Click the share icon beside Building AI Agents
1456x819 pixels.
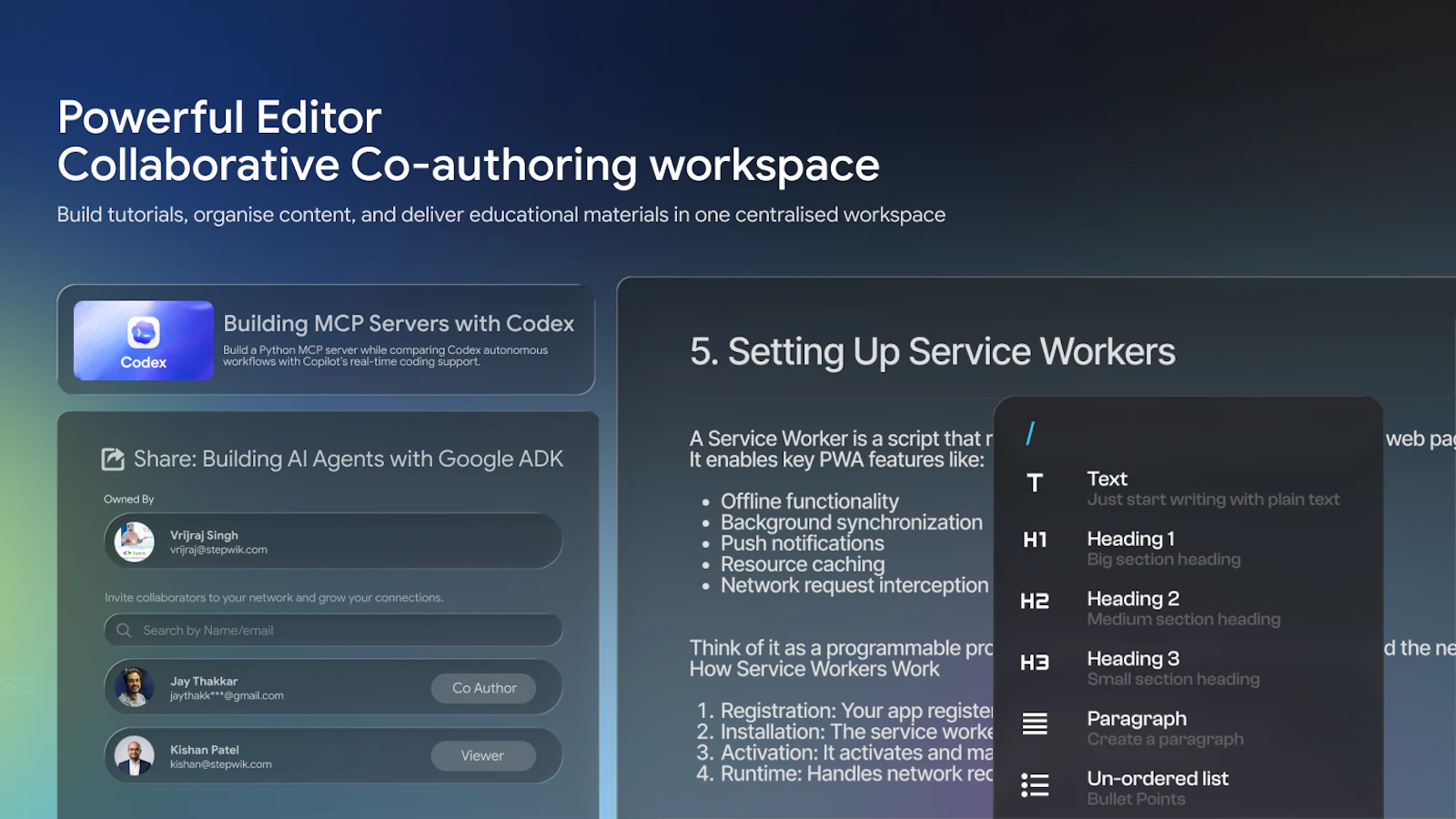pyautogui.click(x=113, y=460)
